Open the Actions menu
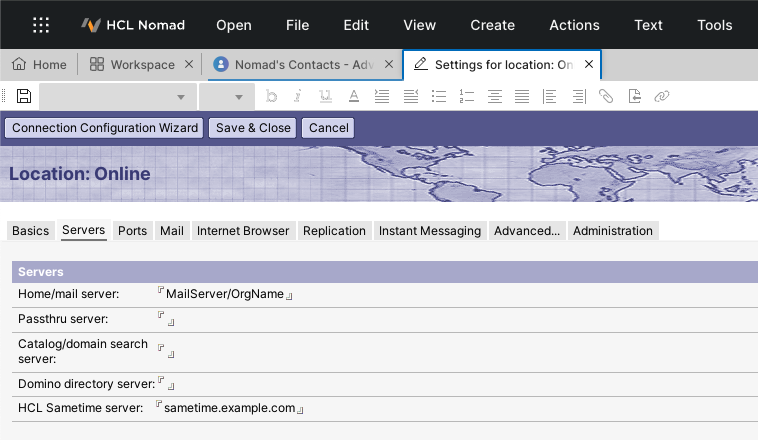Screen dimensions: 758x444 574,25
